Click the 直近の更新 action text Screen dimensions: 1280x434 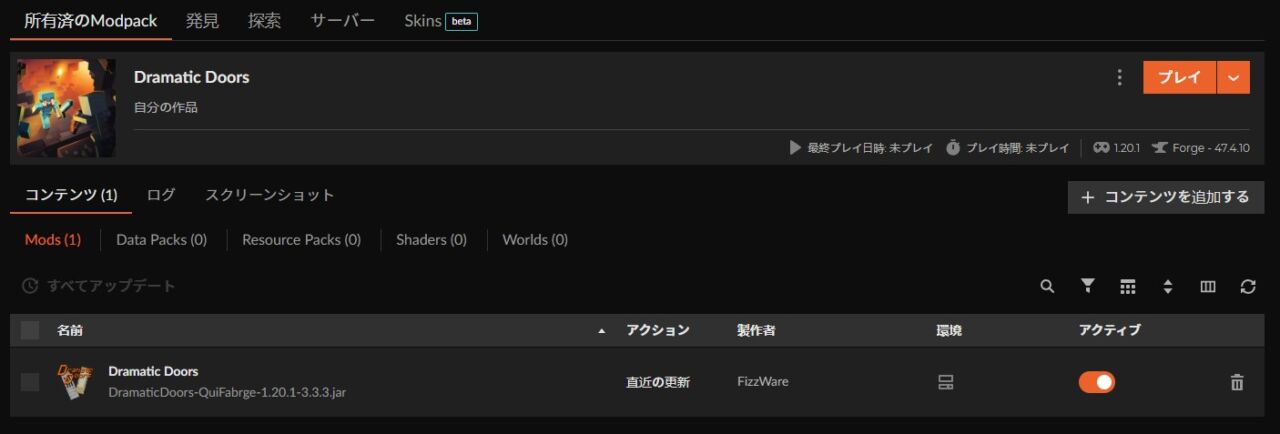[658, 382]
